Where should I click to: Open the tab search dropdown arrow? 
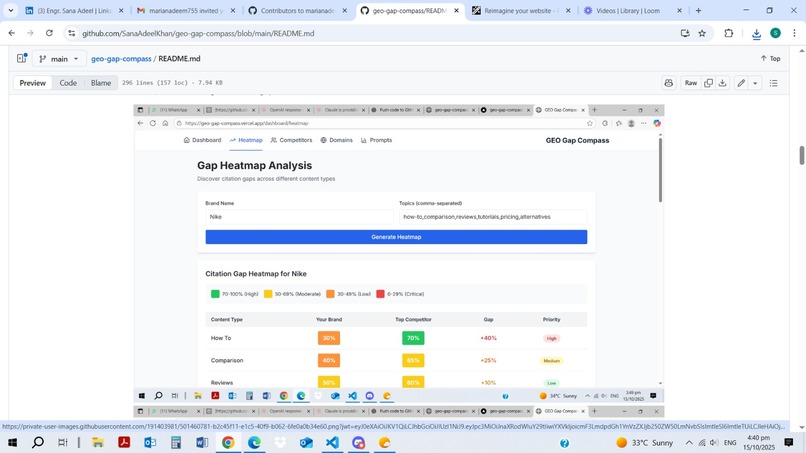click(x=11, y=10)
